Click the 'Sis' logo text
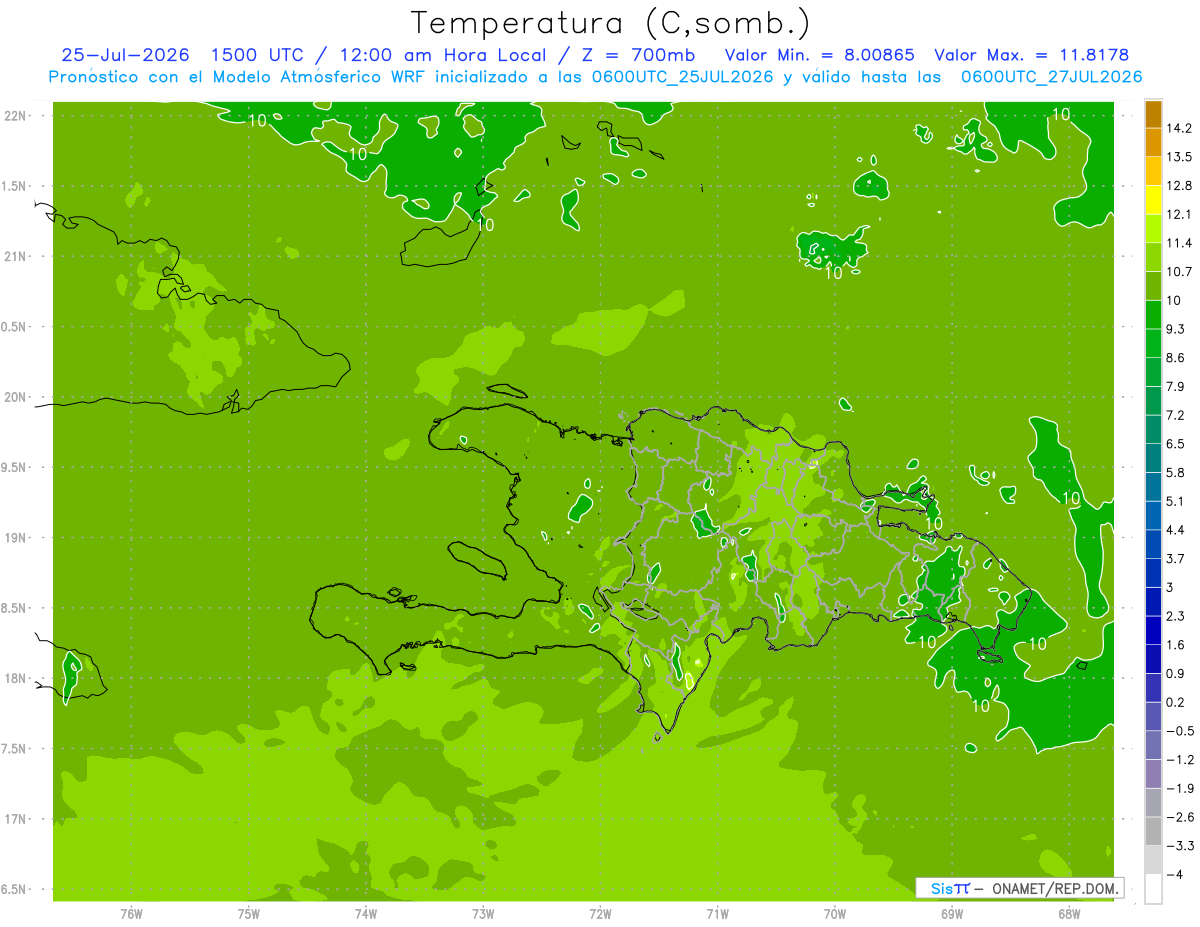1200x927 pixels. (x=942, y=888)
